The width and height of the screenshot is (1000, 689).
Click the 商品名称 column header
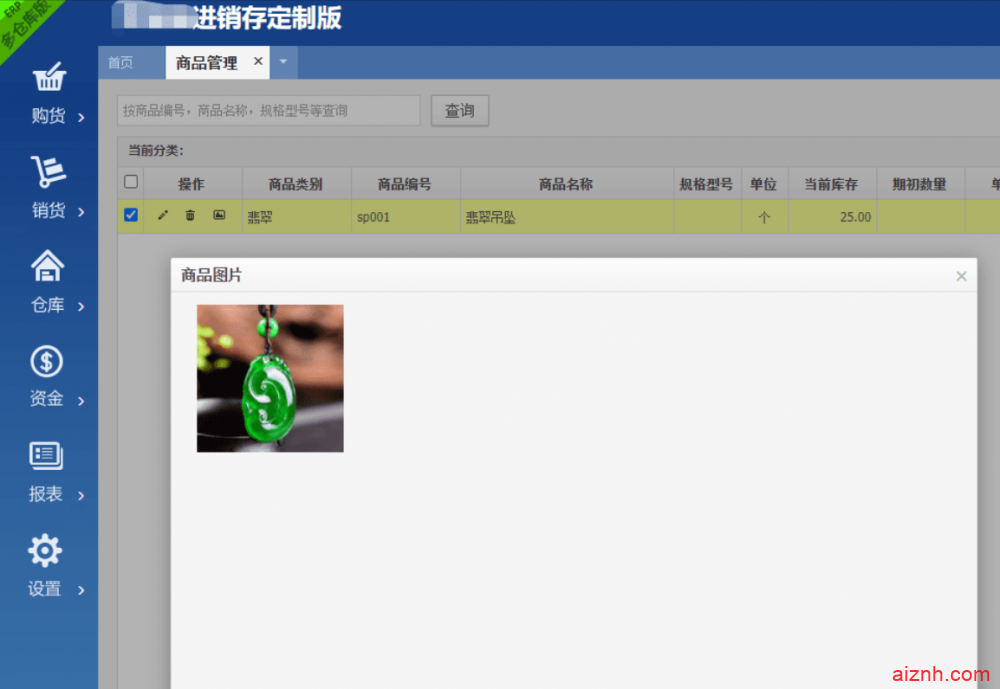566,184
